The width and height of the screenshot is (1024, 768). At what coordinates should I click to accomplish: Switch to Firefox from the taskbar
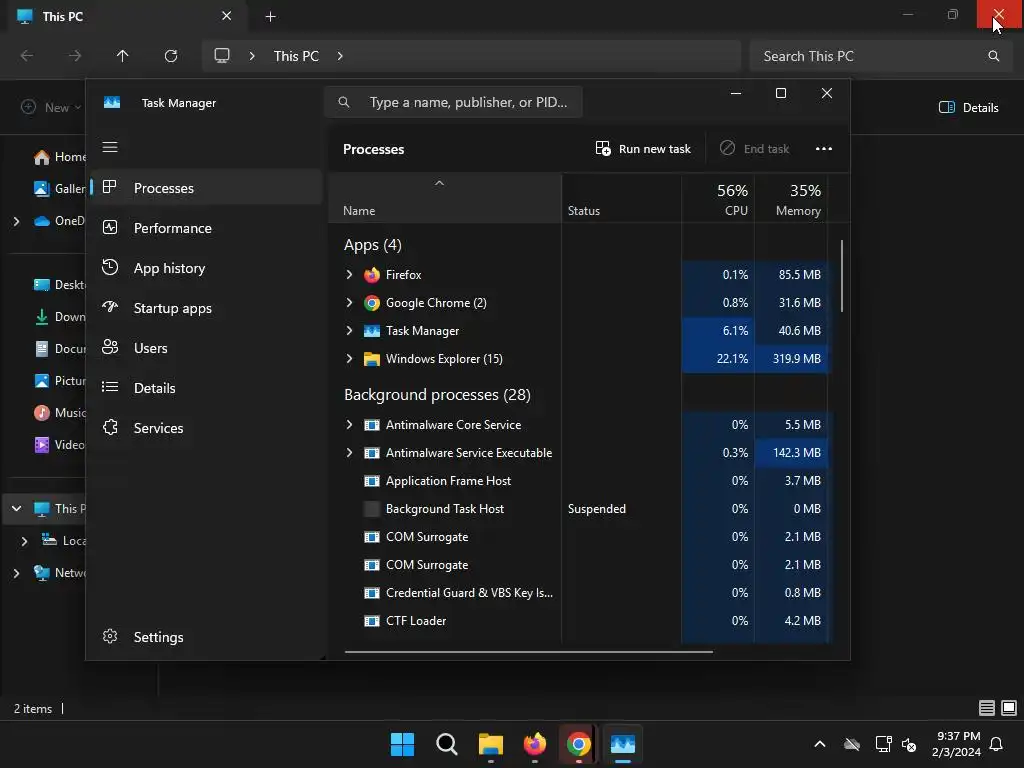[535, 744]
